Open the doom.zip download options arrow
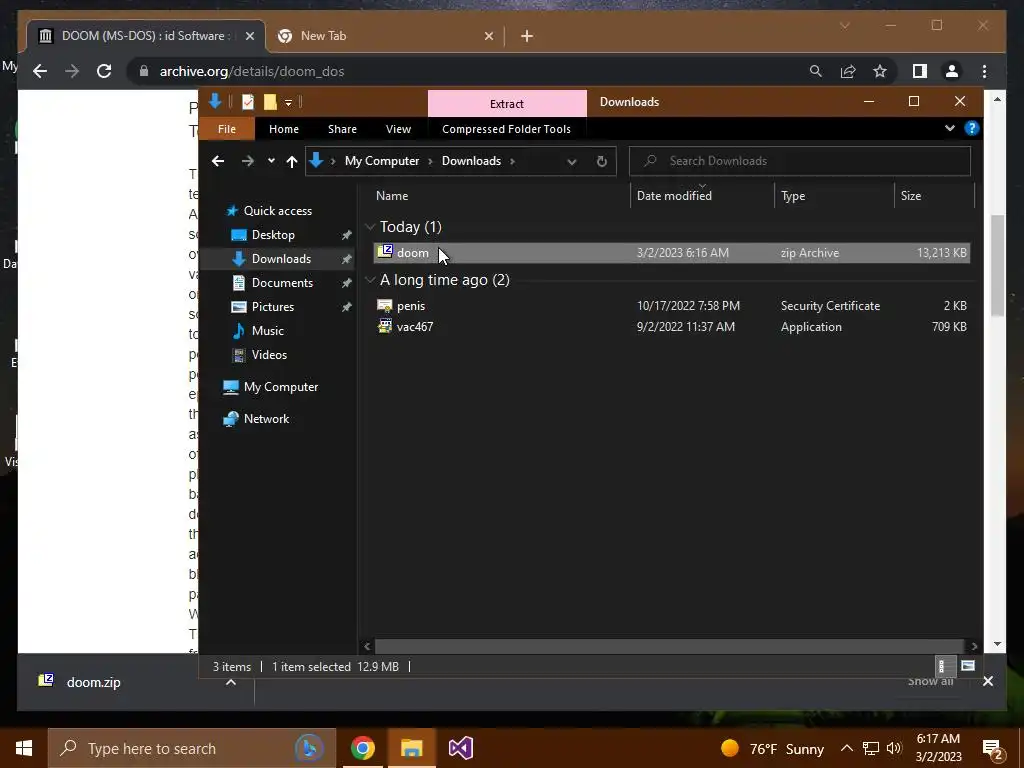This screenshot has width=1024, height=768. click(231, 682)
